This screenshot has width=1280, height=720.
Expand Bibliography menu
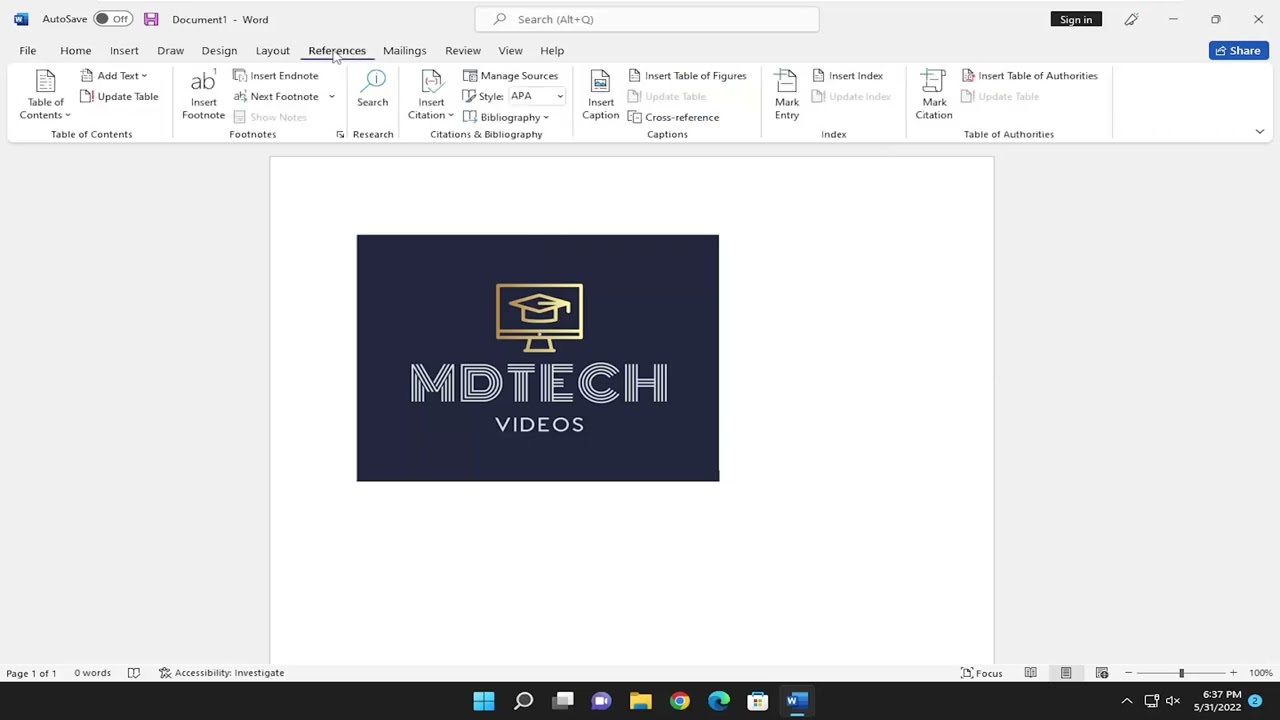[506, 117]
